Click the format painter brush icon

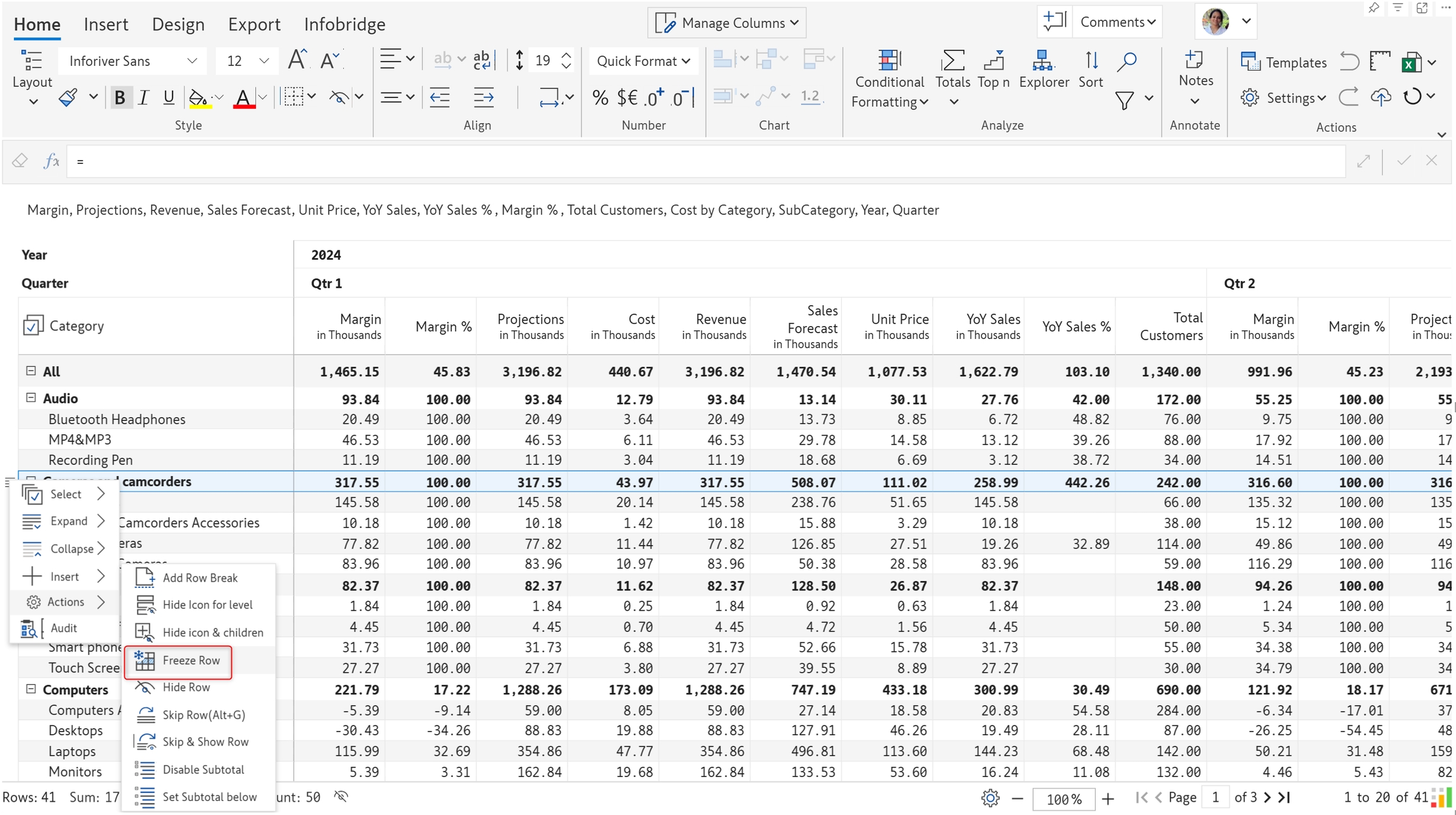[x=68, y=97]
